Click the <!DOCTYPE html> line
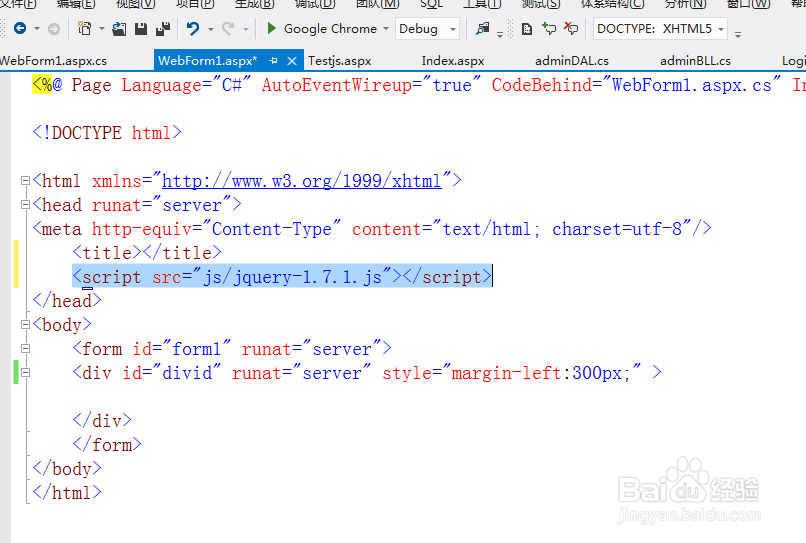806x543 pixels. point(107,133)
